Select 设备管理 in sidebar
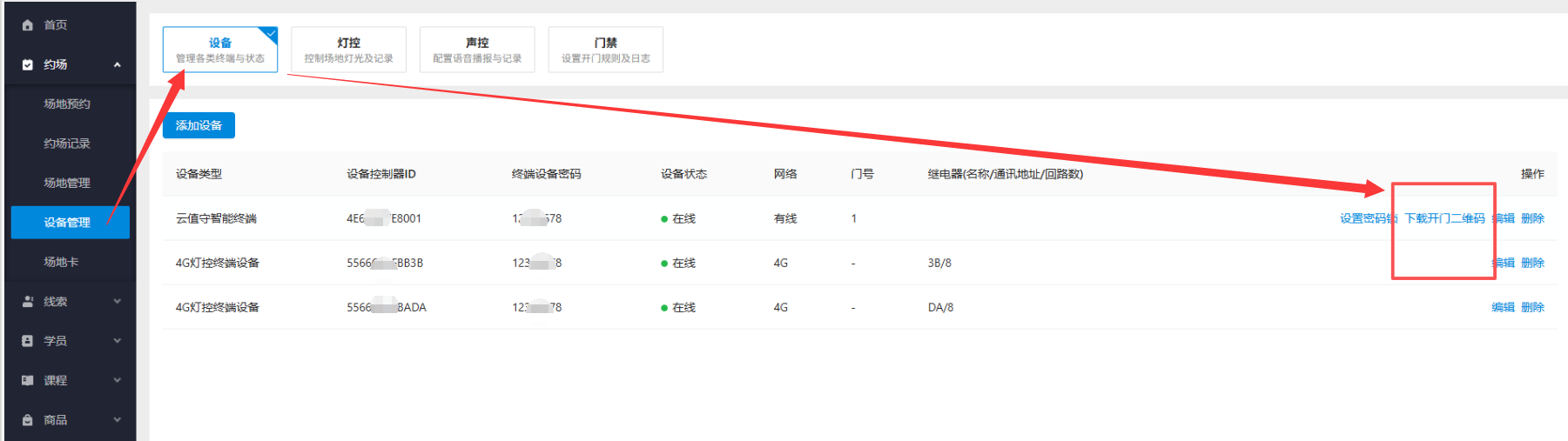This screenshot has width=1568, height=441. 71,223
